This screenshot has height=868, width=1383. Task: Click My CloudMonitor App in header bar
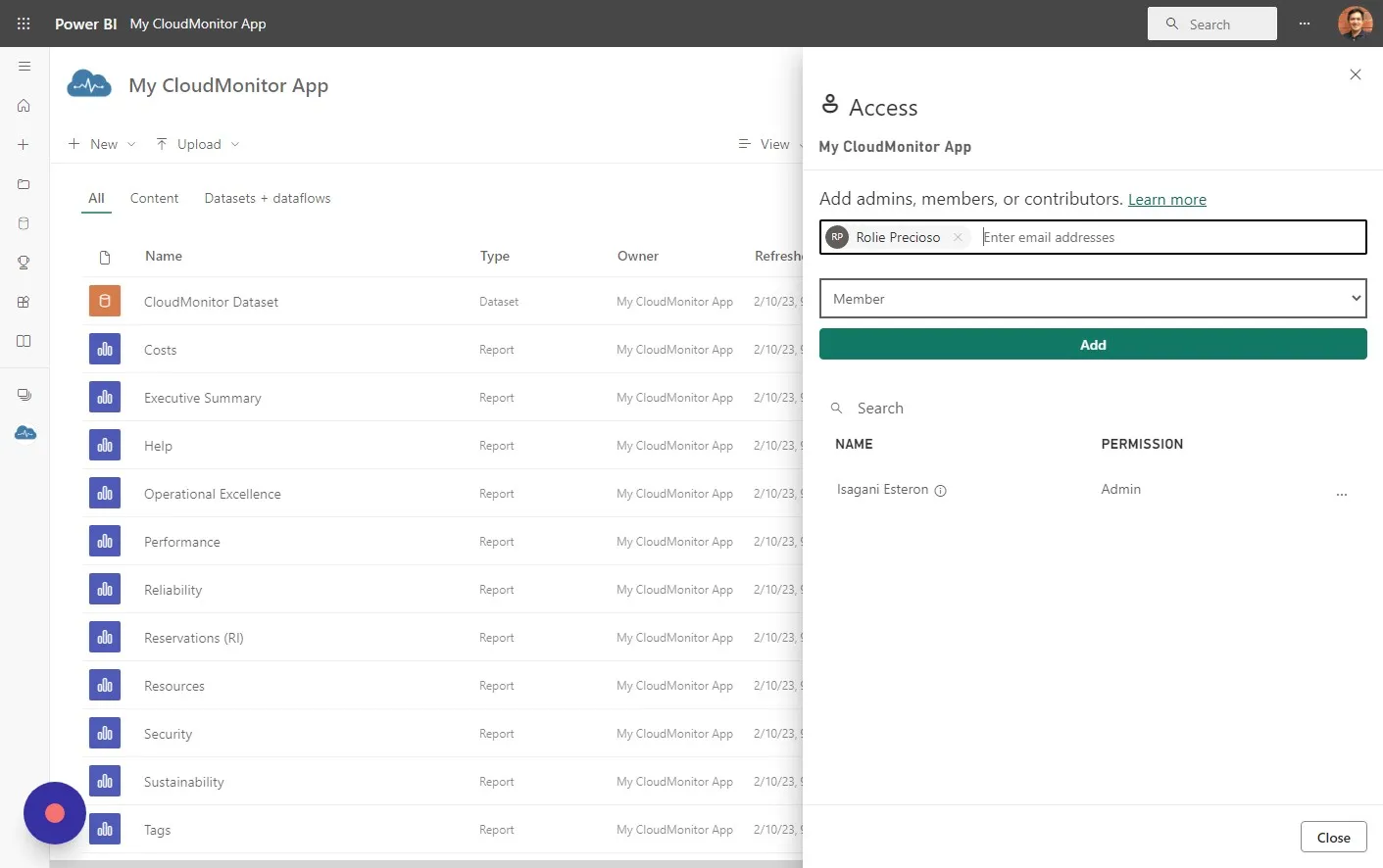[198, 24]
